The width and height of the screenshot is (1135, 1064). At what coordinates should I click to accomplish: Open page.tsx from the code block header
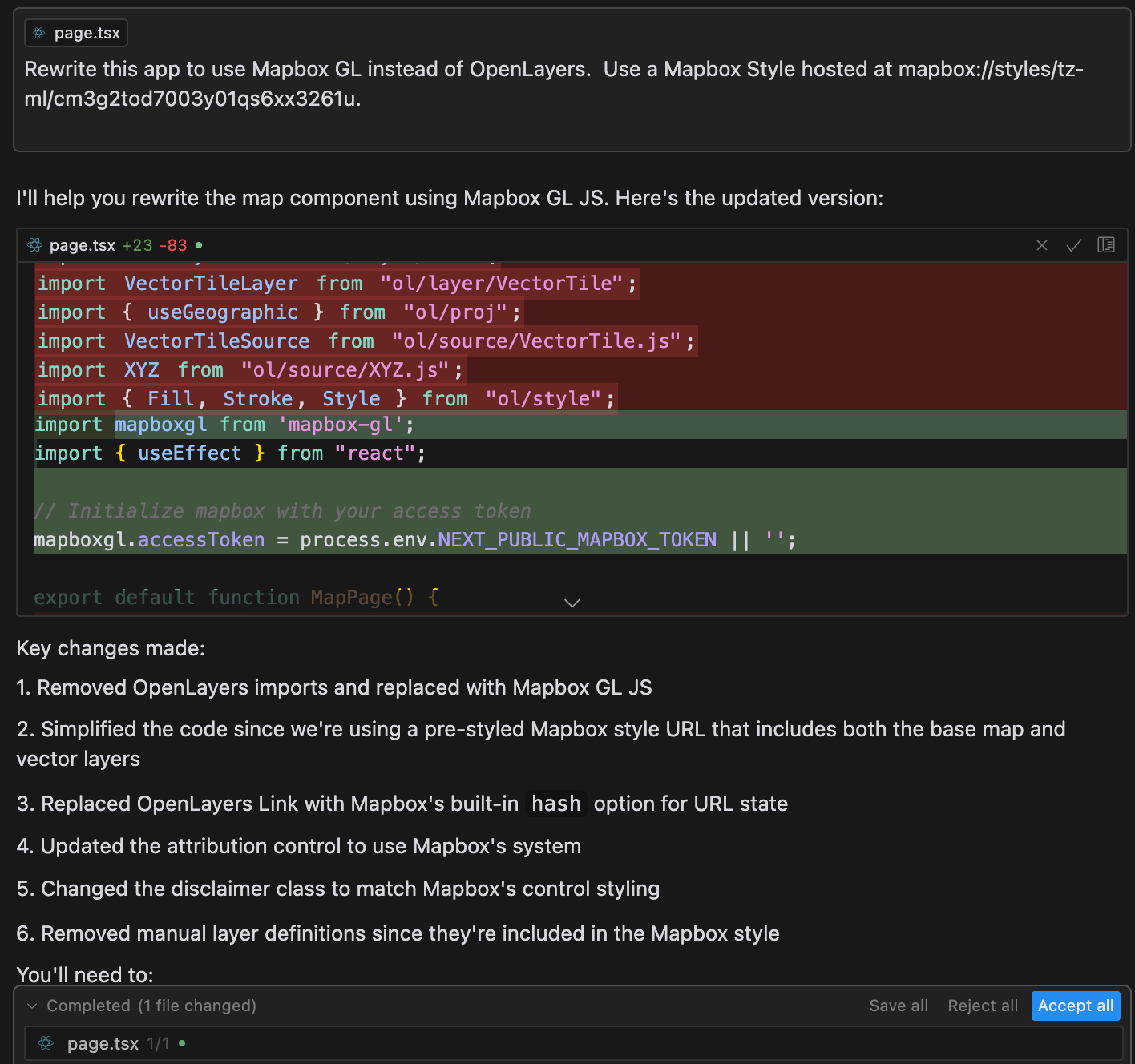[83, 245]
